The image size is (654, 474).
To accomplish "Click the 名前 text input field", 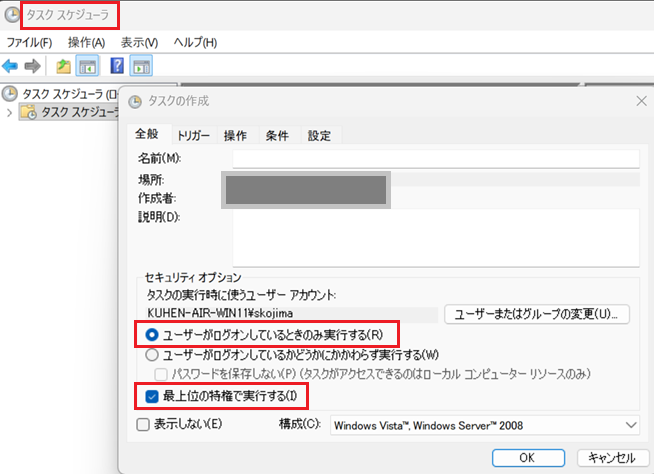I will 435,158.
